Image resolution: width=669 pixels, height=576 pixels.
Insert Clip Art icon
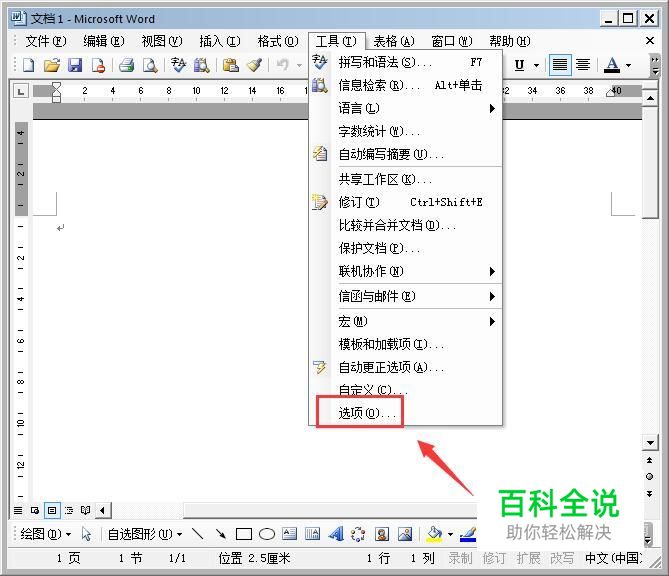click(382, 534)
